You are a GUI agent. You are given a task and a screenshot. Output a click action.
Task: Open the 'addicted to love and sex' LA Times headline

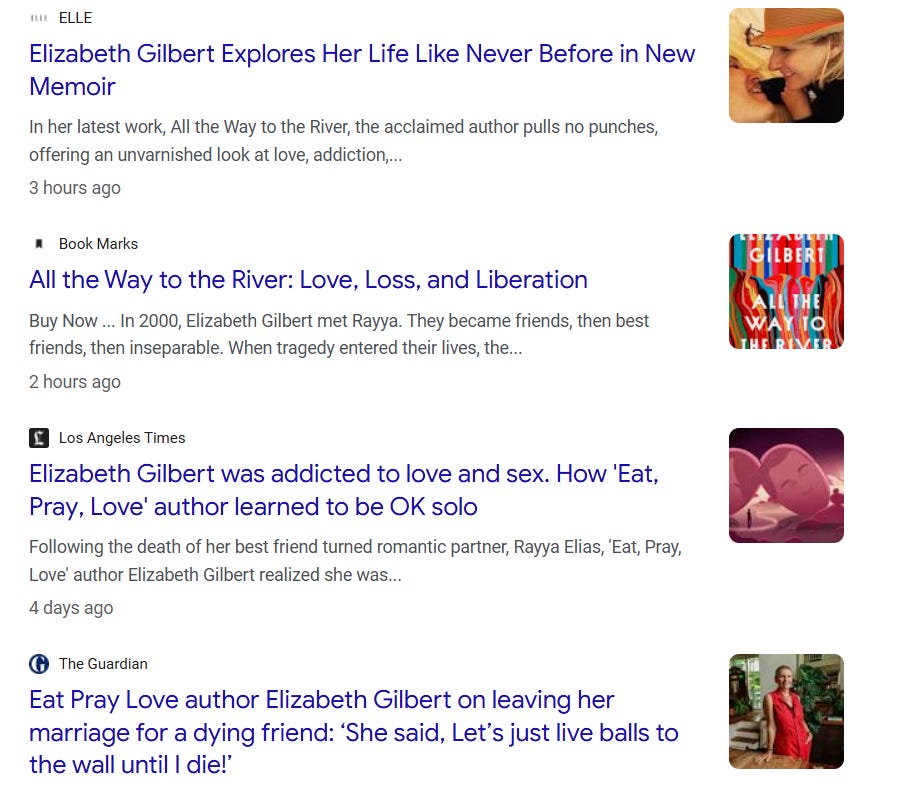pos(344,490)
